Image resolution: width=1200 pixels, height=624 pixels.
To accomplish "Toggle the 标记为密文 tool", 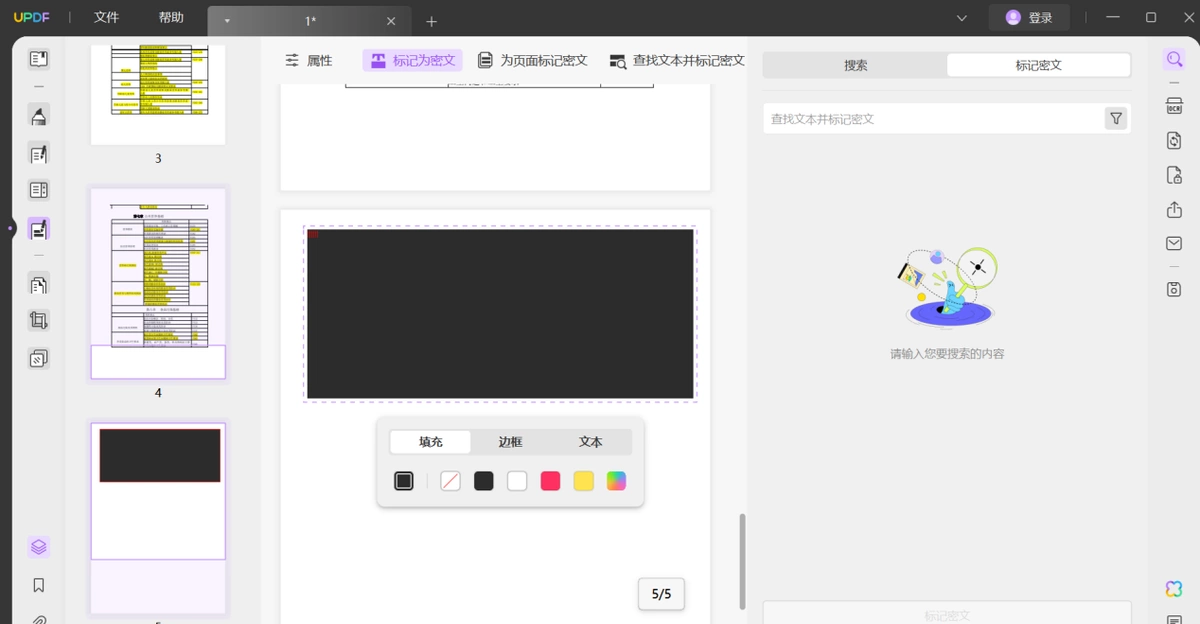I will tap(412, 60).
